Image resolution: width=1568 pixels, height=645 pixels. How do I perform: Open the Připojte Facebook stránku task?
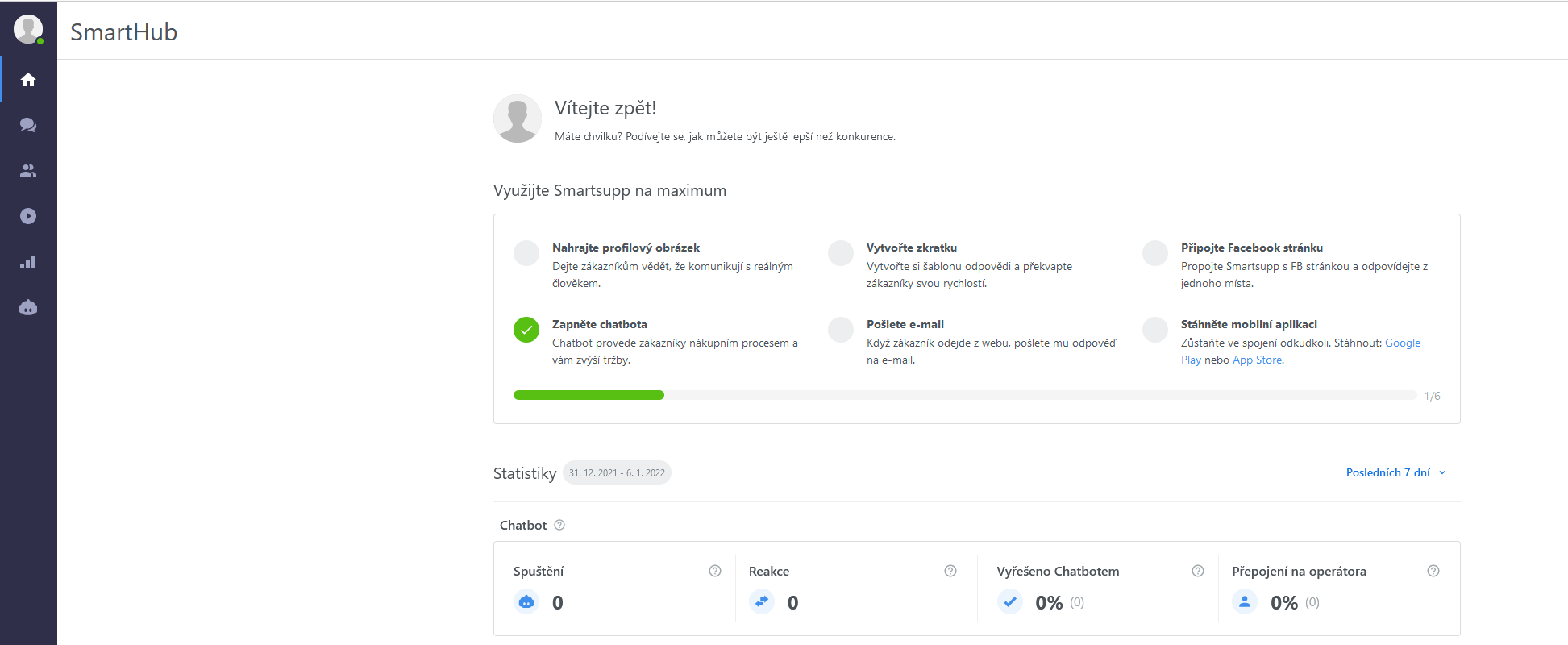coord(1251,248)
